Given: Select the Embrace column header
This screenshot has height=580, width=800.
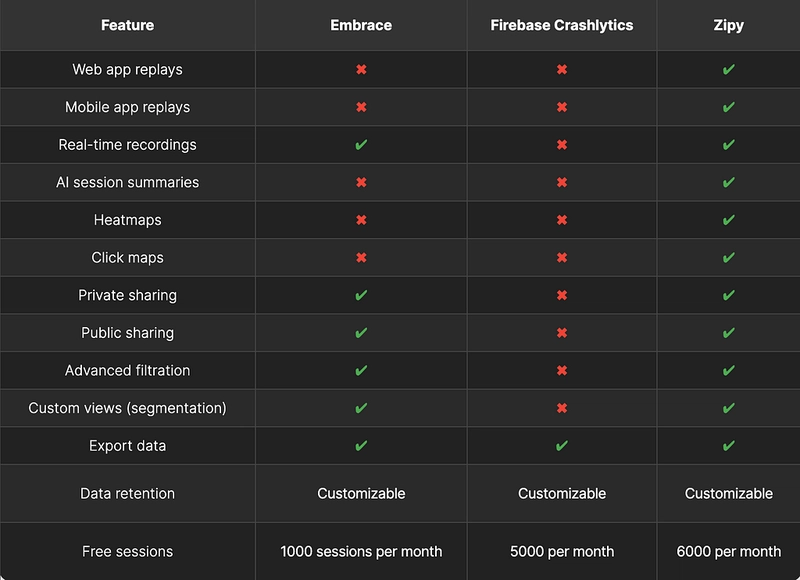Looking at the screenshot, I should click(x=361, y=25).
